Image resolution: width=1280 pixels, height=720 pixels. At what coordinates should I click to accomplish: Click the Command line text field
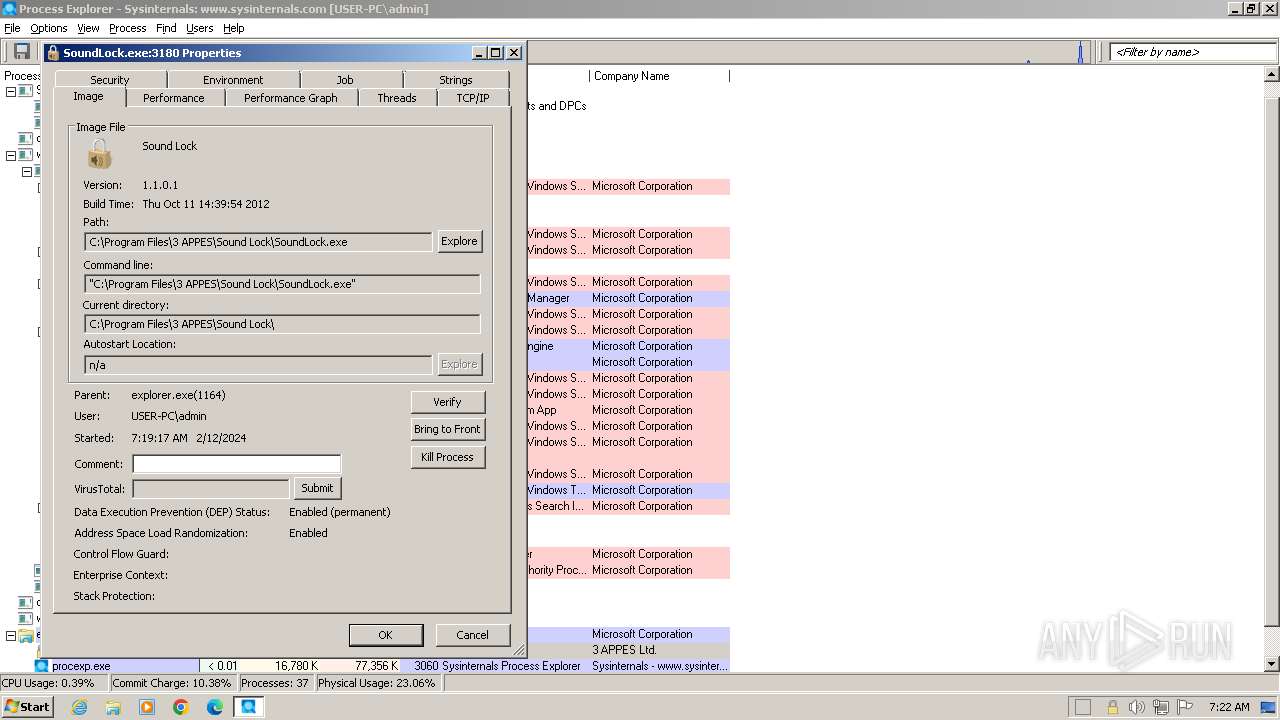pyautogui.click(x=282, y=284)
